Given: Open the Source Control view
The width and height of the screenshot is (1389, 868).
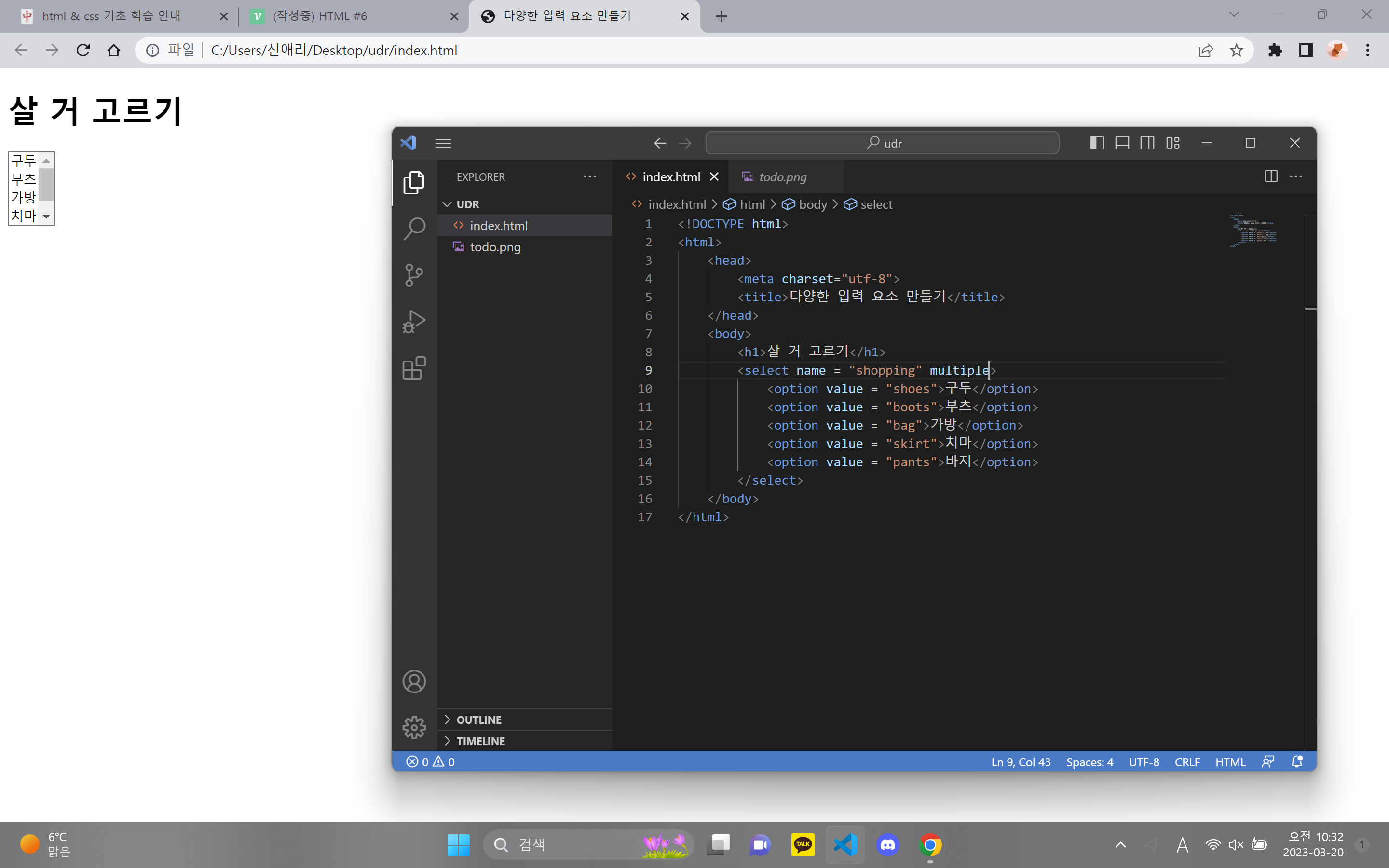Looking at the screenshot, I should pyautogui.click(x=414, y=275).
